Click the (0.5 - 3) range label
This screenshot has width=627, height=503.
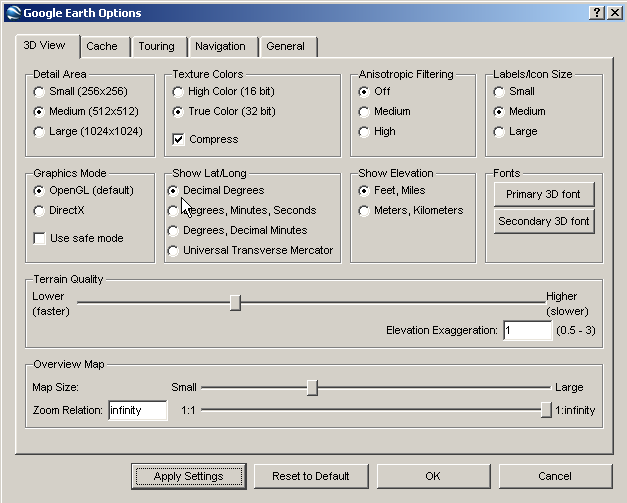(576, 330)
